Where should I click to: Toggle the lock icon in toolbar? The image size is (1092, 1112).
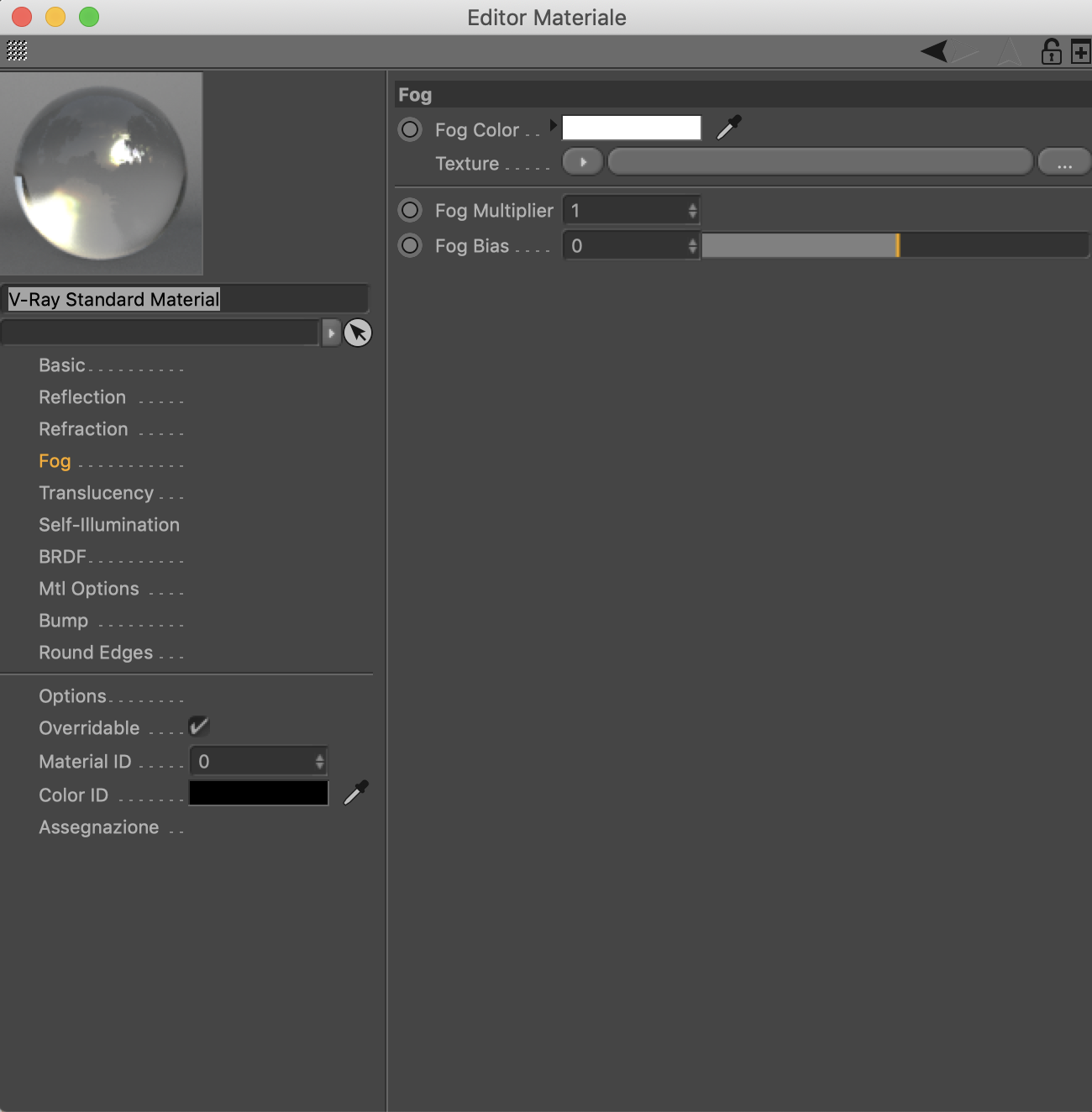1051,51
